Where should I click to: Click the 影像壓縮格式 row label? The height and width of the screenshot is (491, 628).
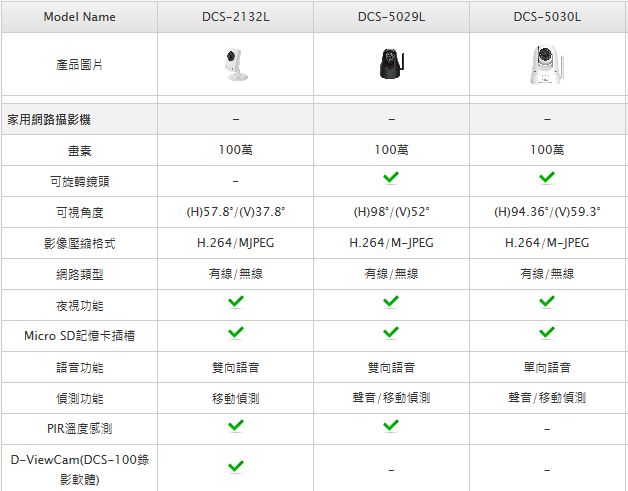pos(79,243)
